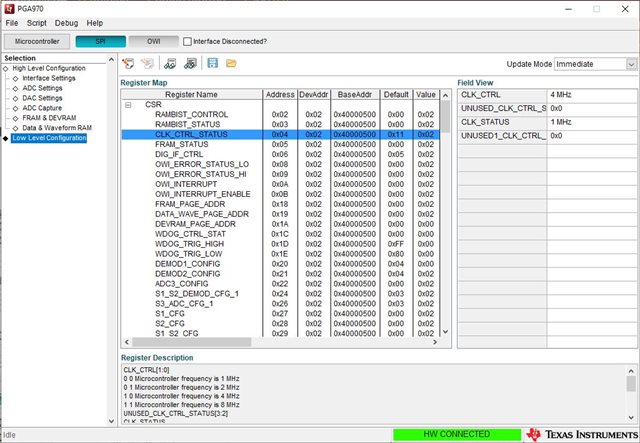Click the Microcontroller button
The width and height of the screenshot is (640, 443).
coord(37,41)
